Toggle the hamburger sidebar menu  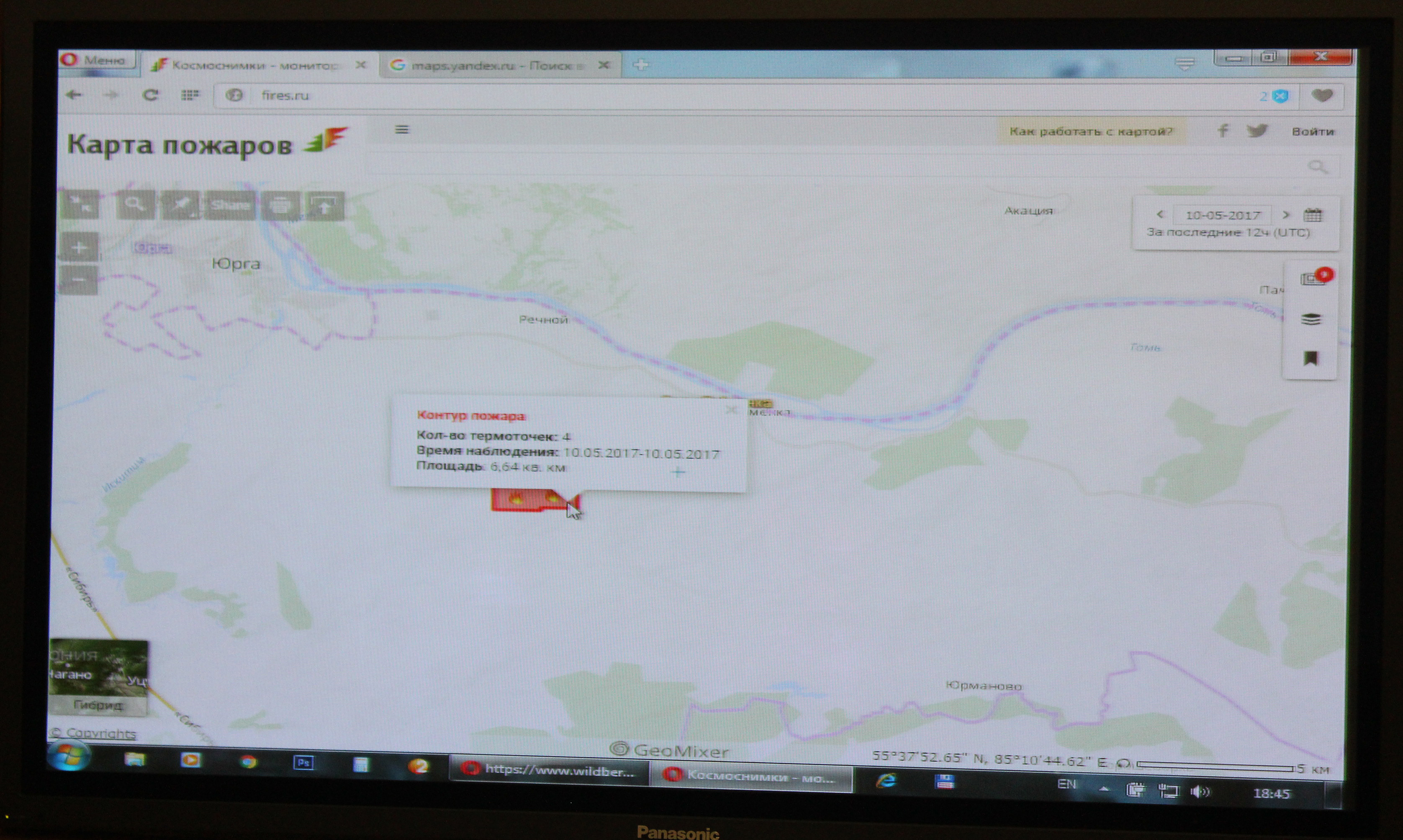[x=402, y=130]
